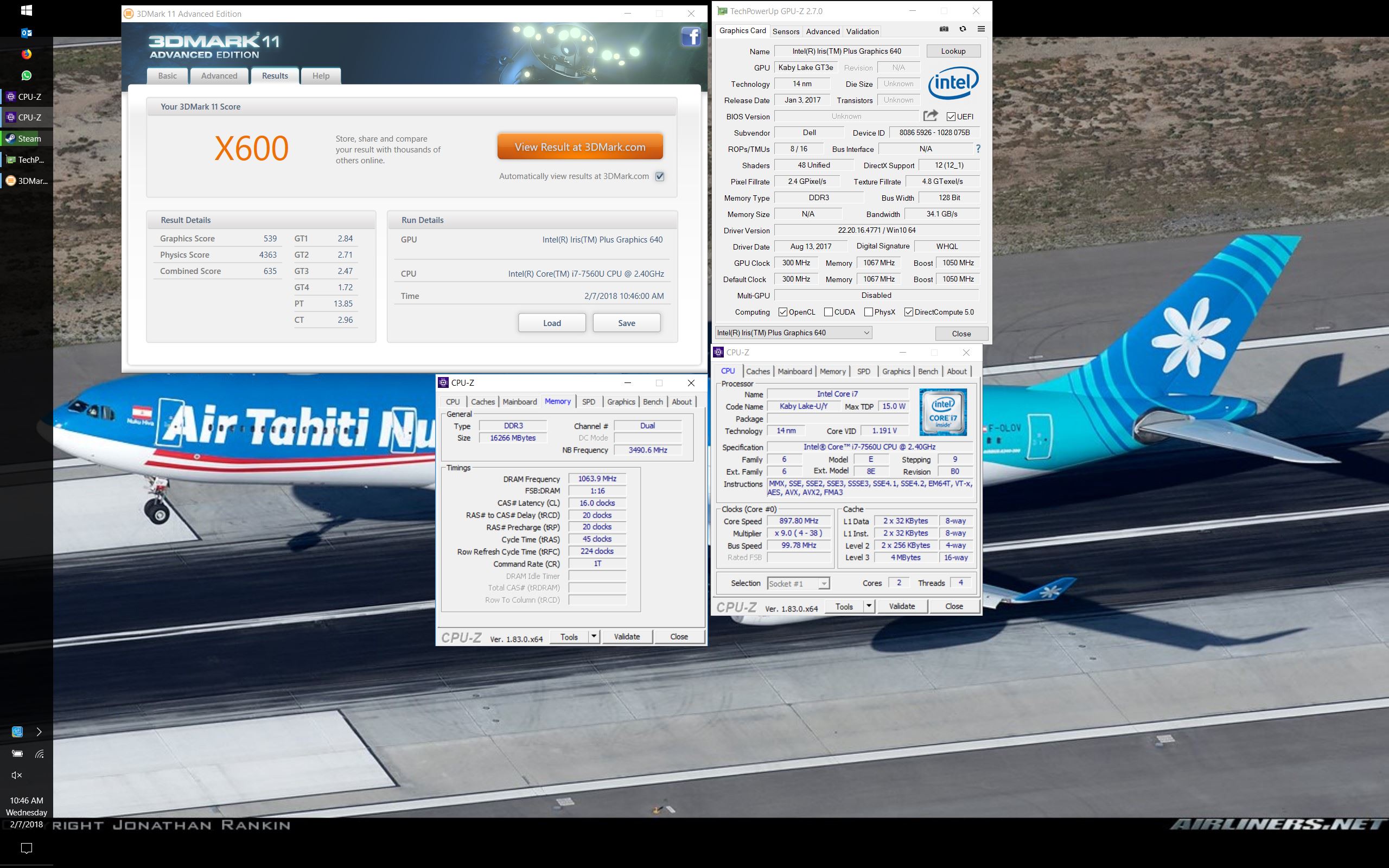Launch Firefox from the taskbar
The width and height of the screenshot is (1389, 868).
pyautogui.click(x=27, y=54)
